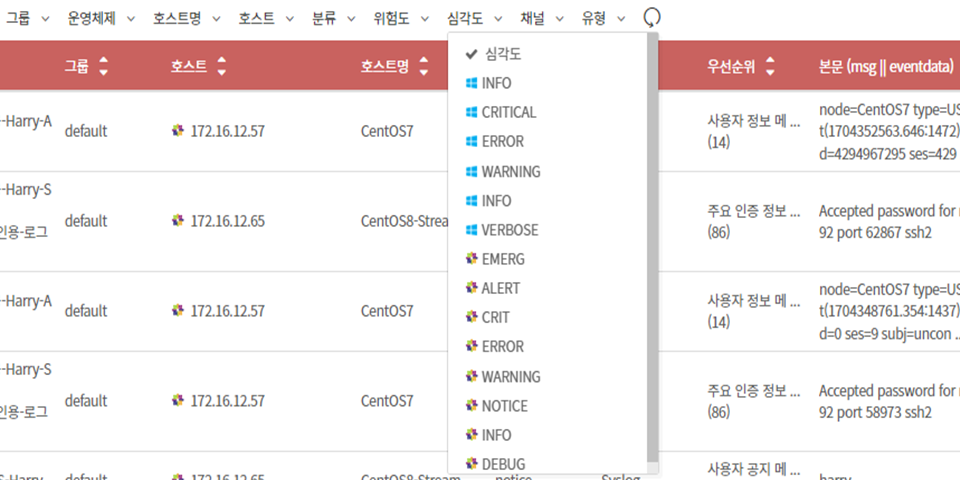Select ALERT in the severity list
The height and width of the screenshot is (480, 960).
click(500, 288)
